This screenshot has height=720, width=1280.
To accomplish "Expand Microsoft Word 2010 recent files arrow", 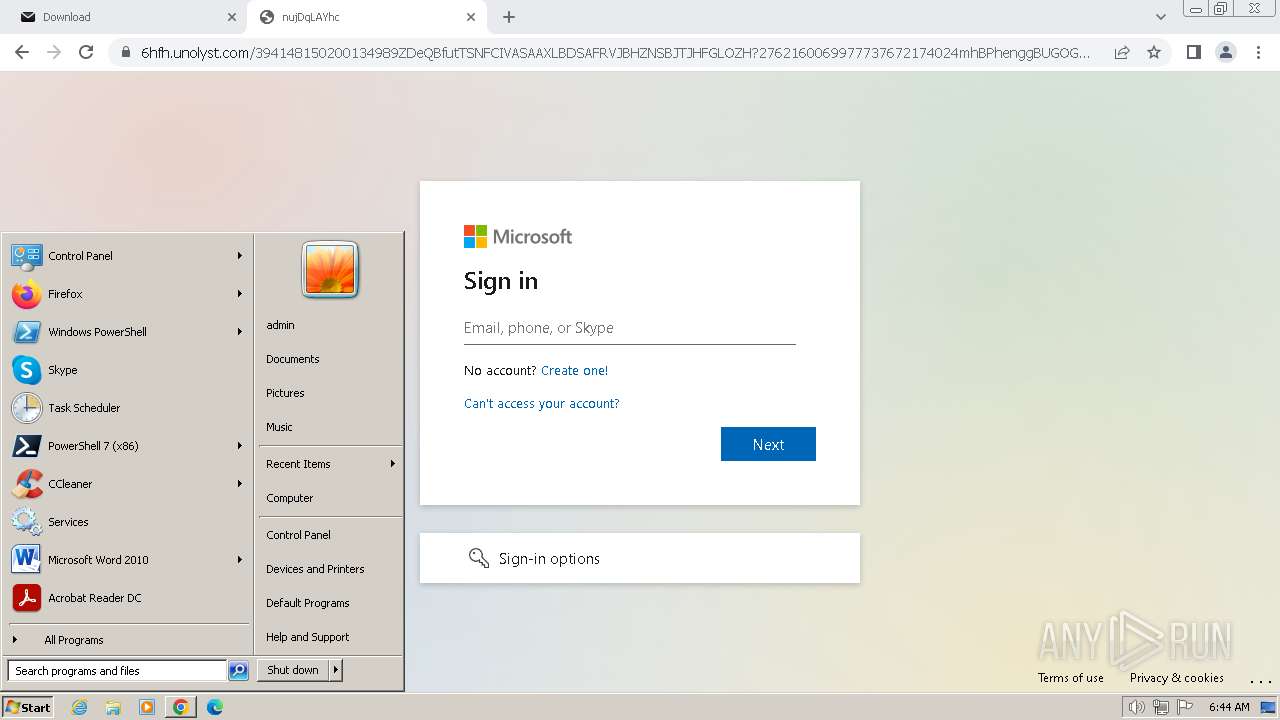I will pos(240,560).
